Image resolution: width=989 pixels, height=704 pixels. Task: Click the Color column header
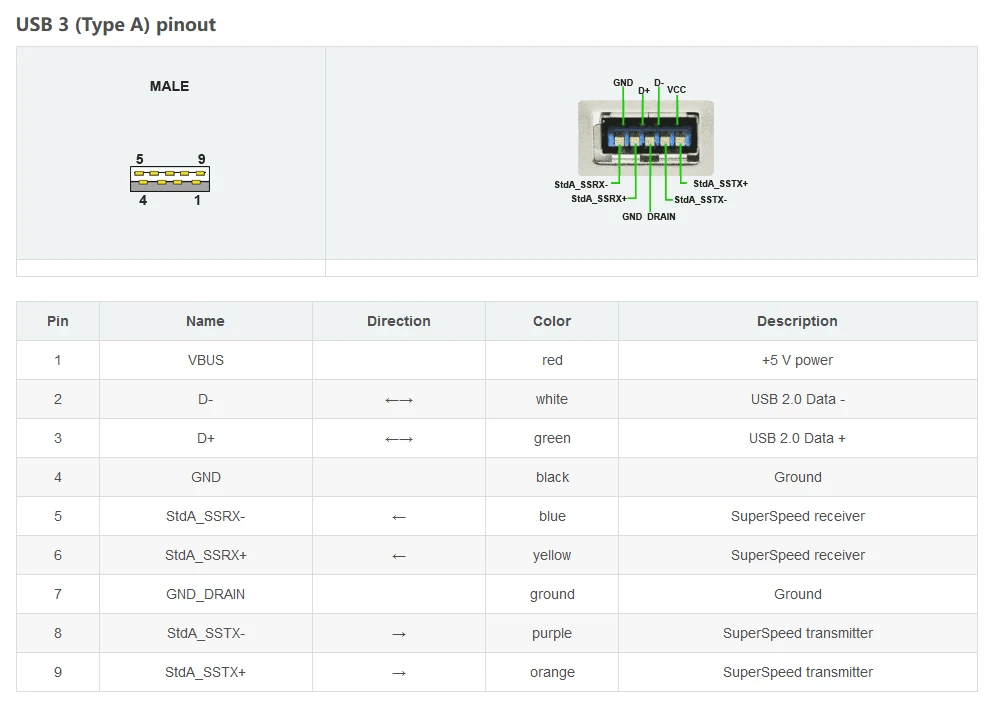coord(552,321)
